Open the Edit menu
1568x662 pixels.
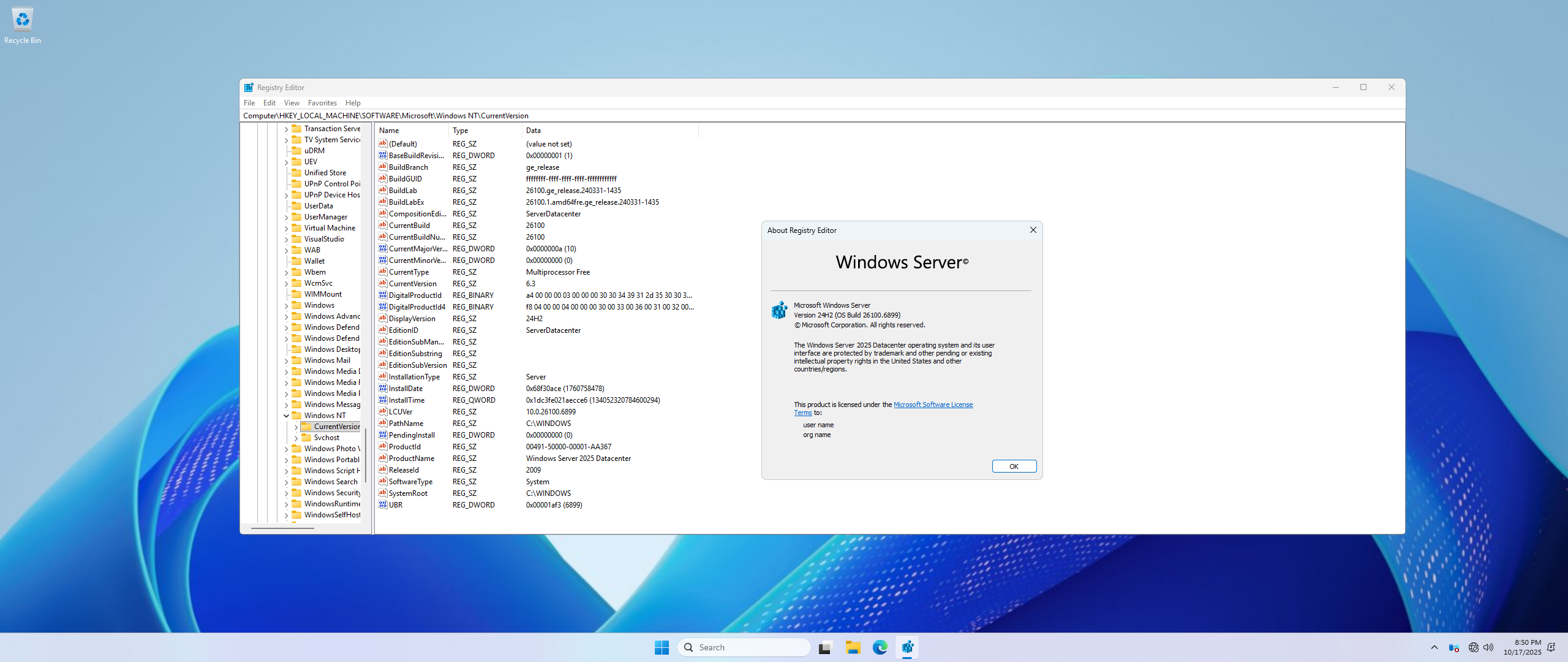(269, 103)
